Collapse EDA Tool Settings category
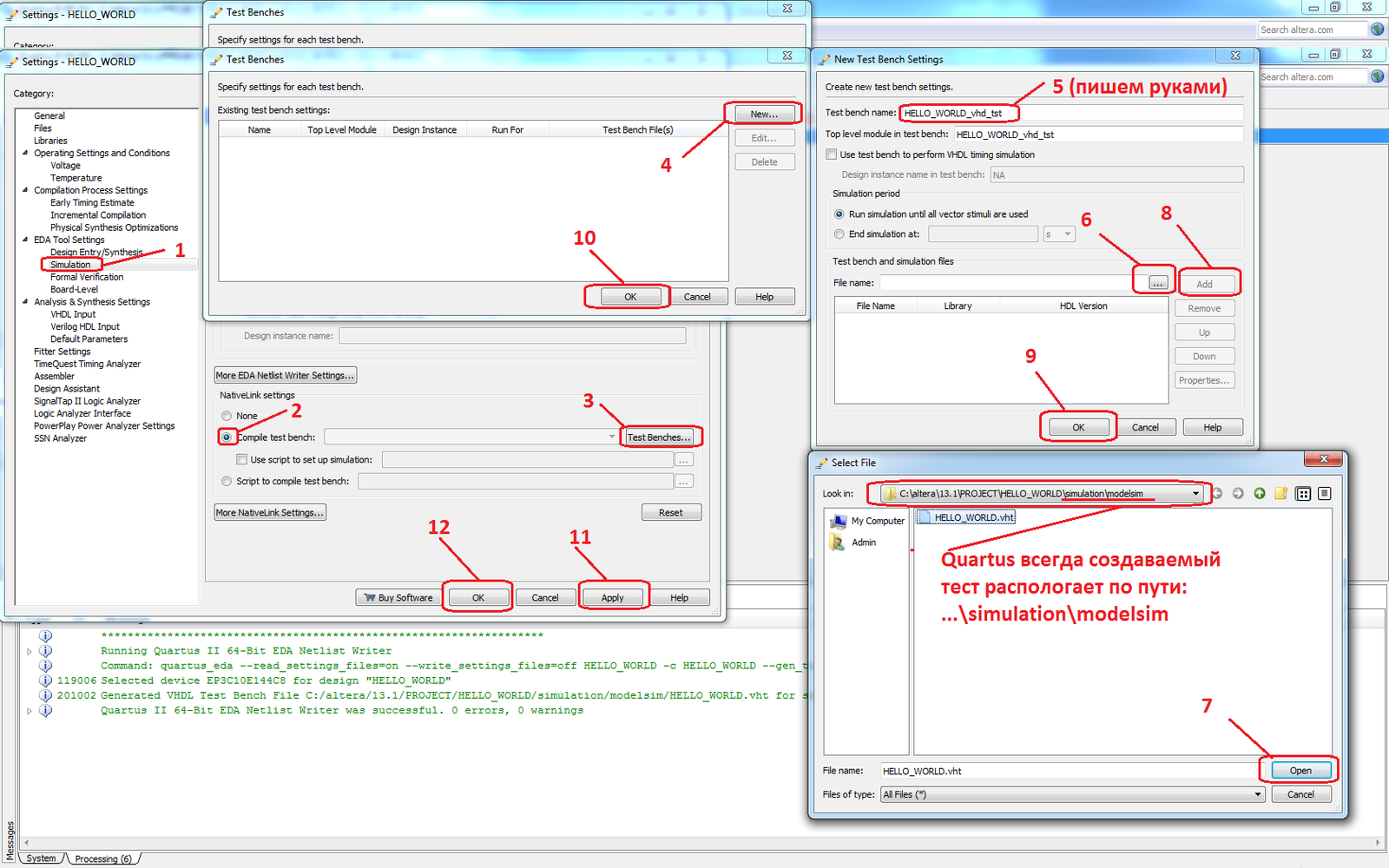 coord(25,240)
